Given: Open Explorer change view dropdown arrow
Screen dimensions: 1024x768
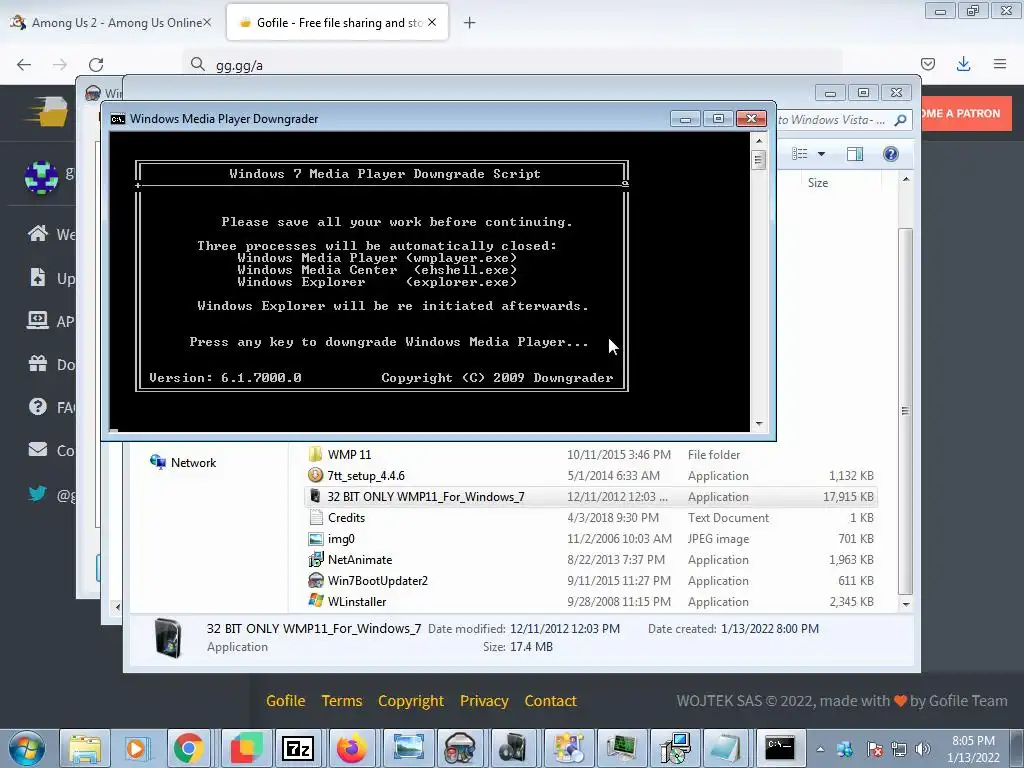Looking at the screenshot, I should pyautogui.click(x=822, y=154).
